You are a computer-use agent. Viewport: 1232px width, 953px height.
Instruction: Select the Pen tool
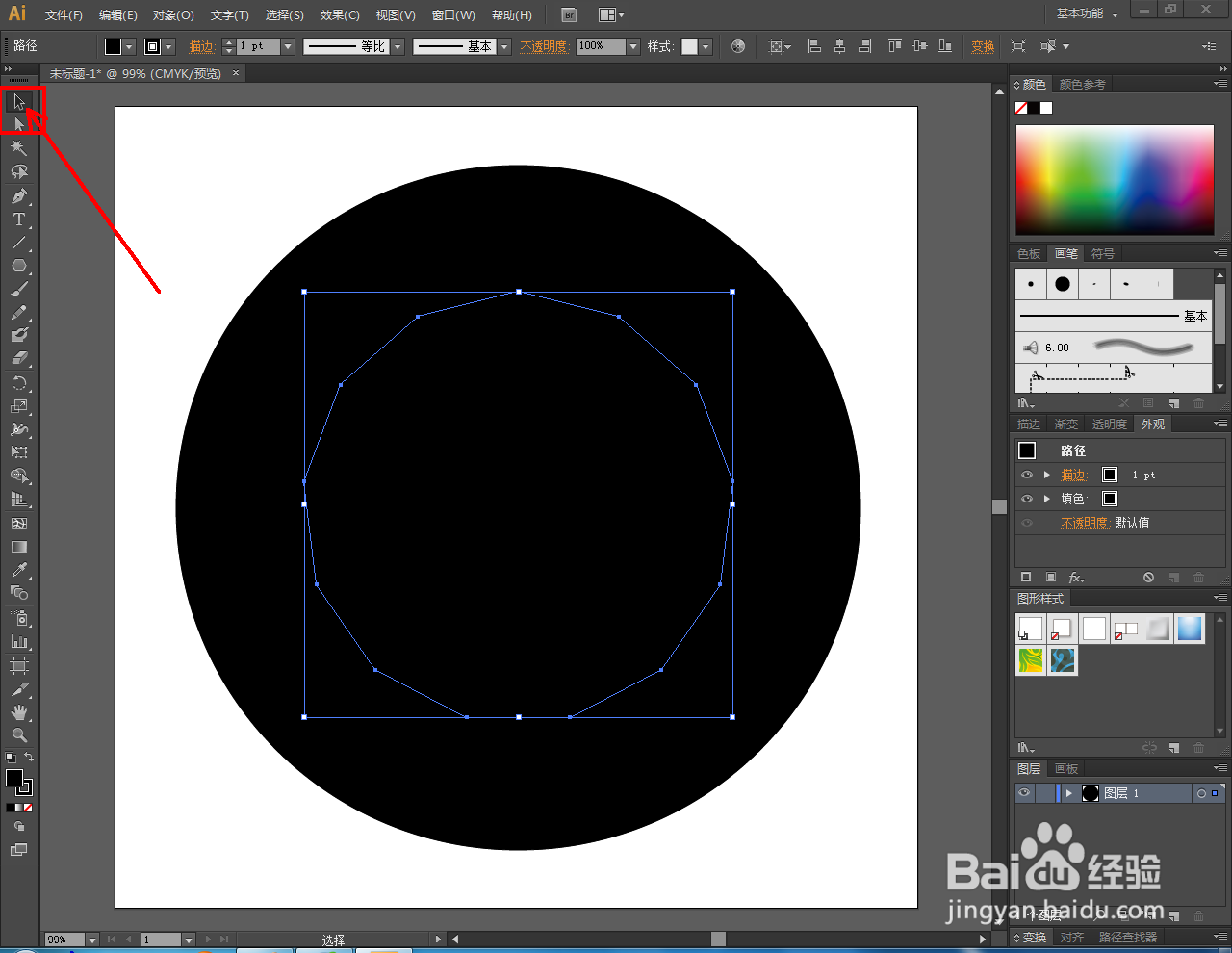[x=19, y=195]
